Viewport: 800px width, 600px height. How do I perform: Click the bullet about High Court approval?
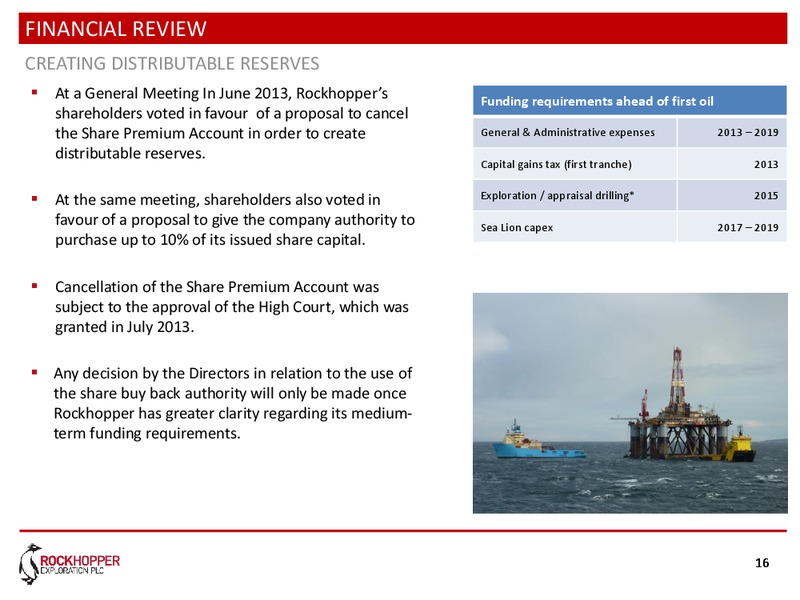coord(232,307)
